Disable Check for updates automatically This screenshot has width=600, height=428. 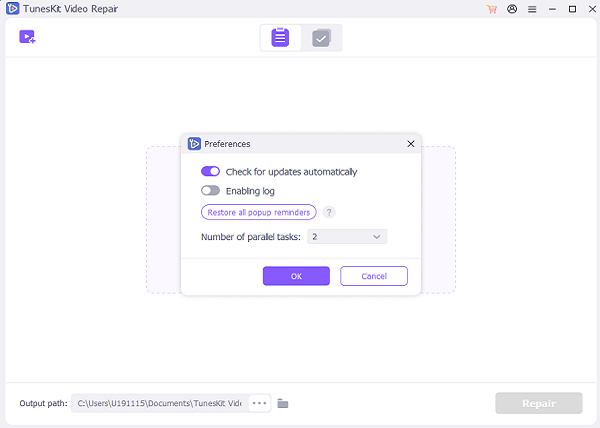210,171
